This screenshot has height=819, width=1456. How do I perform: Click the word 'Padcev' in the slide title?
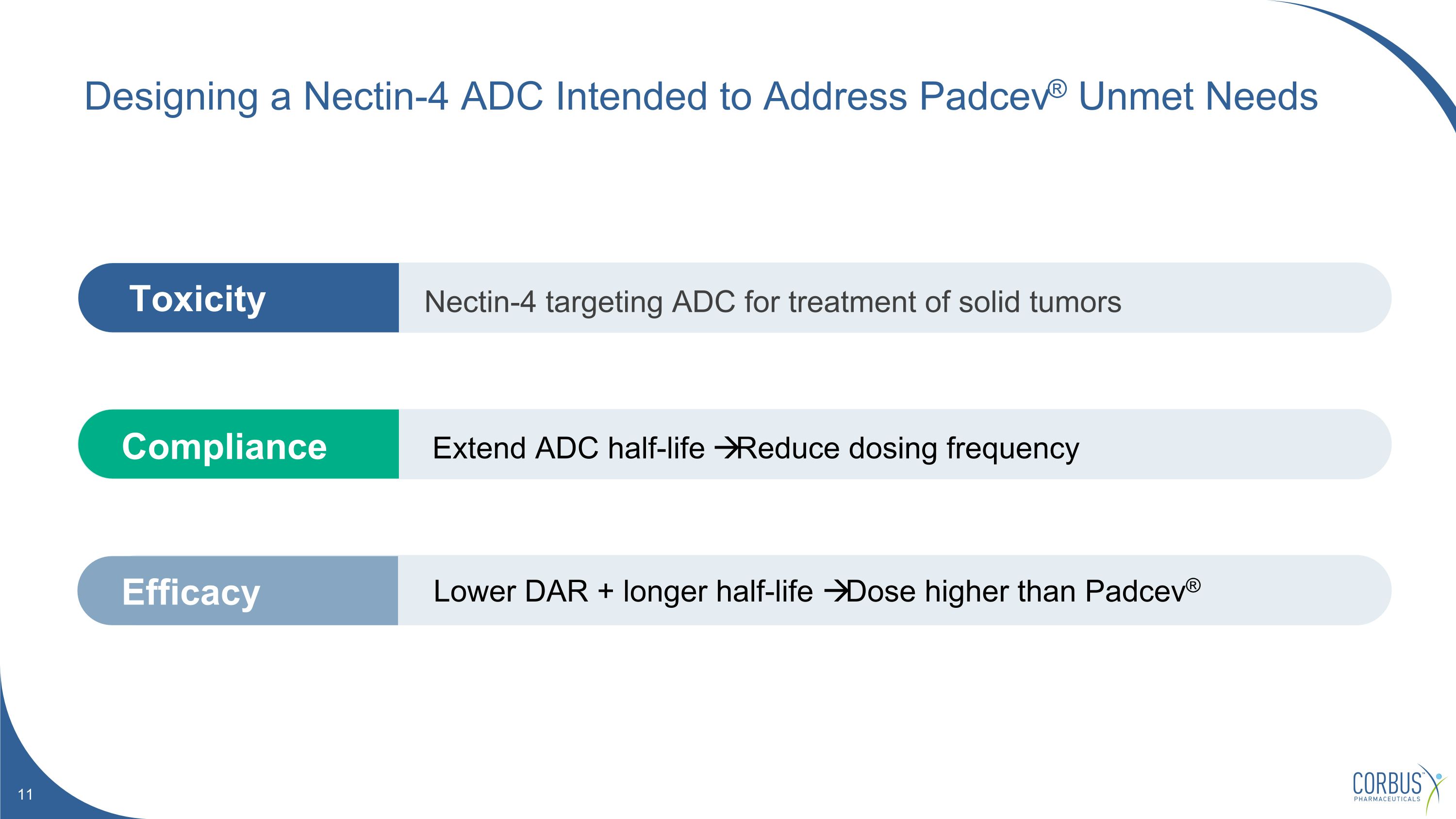tap(983, 96)
